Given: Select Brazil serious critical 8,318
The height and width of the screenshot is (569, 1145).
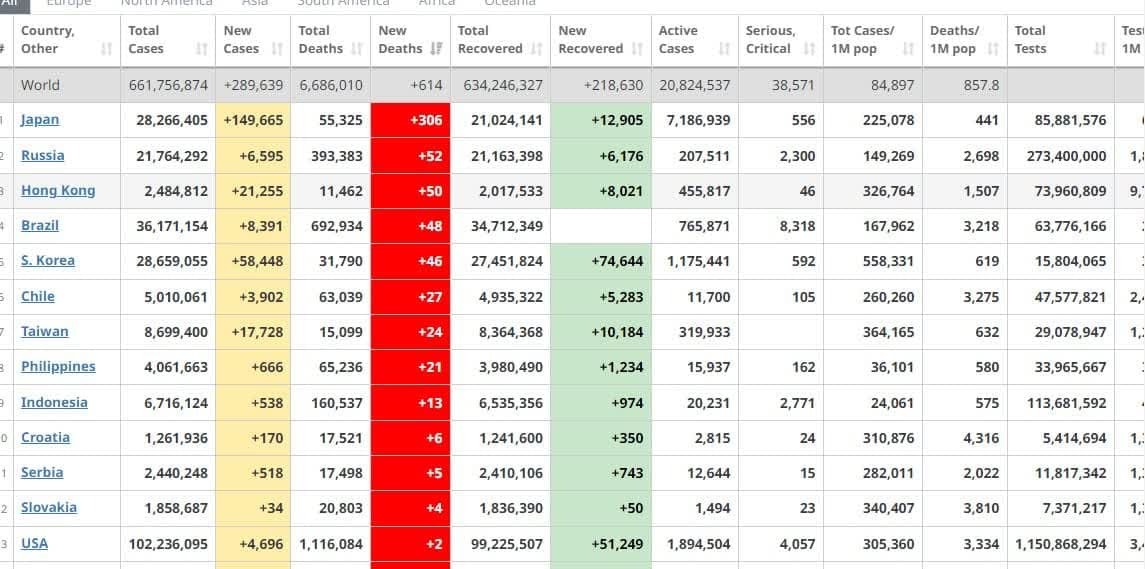Looking at the screenshot, I should (x=797, y=226).
